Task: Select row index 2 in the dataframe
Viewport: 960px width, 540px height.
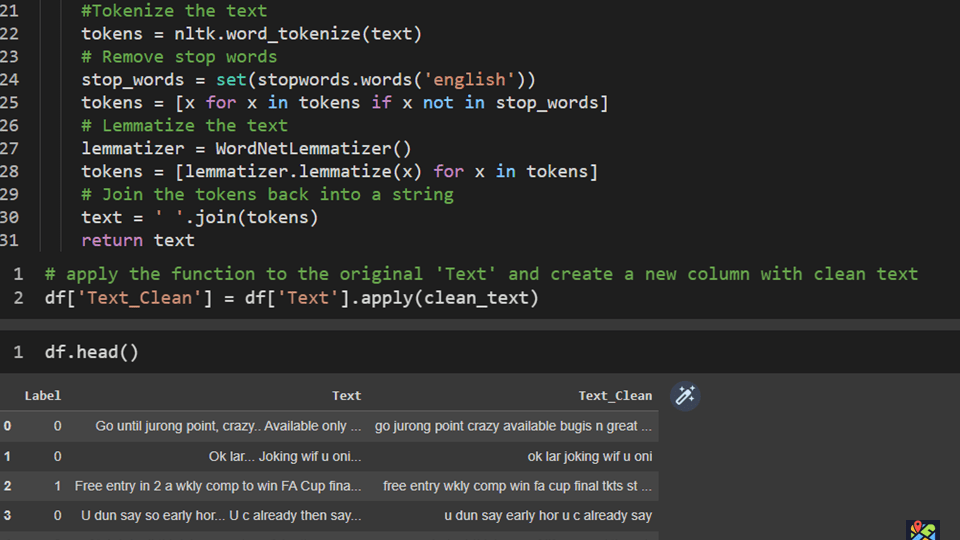Action: [x=8, y=486]
